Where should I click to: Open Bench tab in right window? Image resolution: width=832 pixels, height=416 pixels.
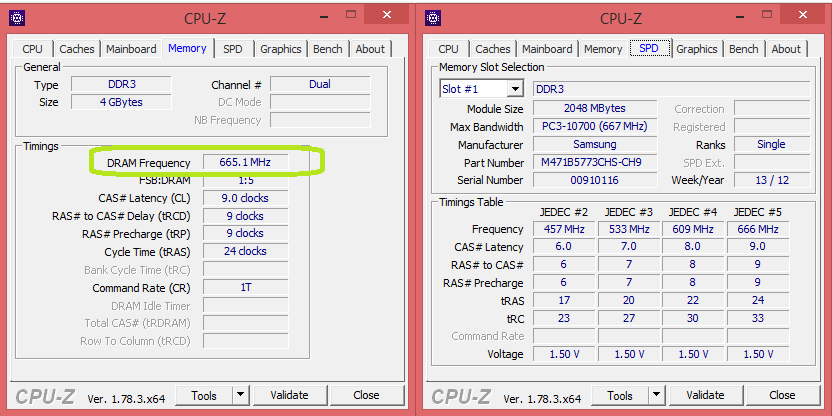(x=743, y=49)
